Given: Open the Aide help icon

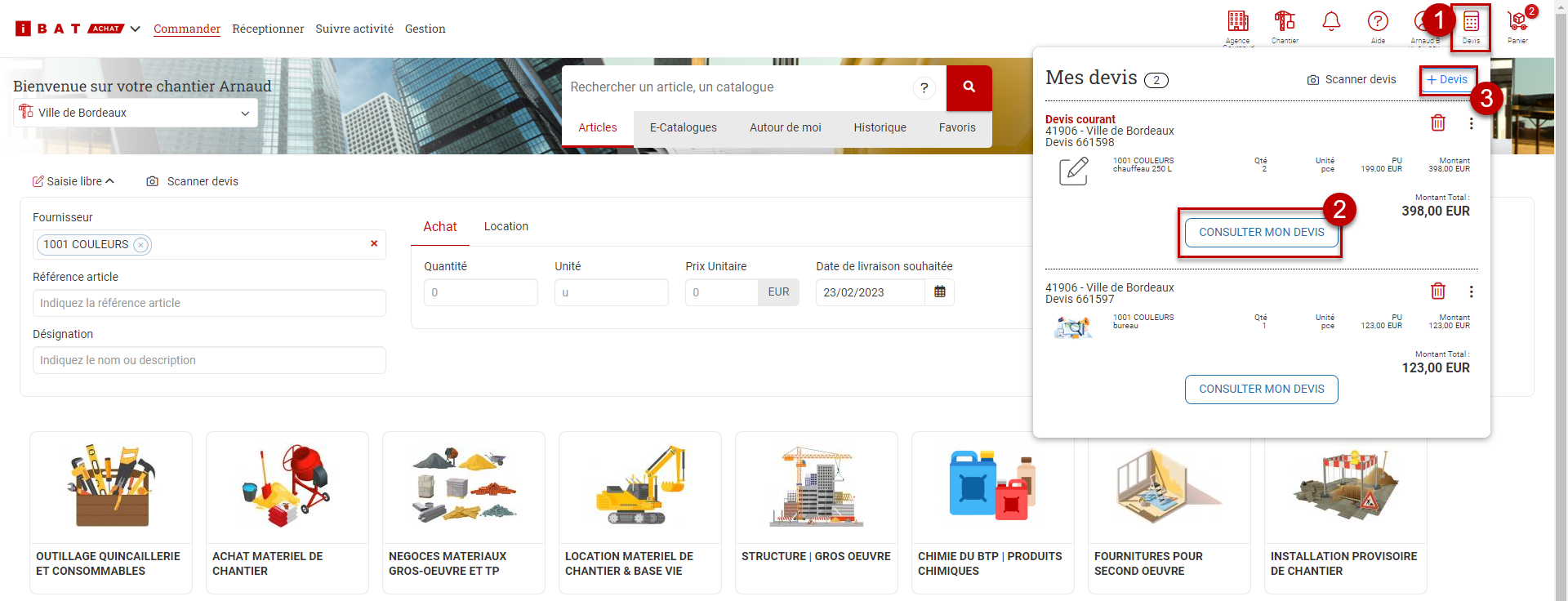Looking at the screenshot, I should coord(1378,22).
